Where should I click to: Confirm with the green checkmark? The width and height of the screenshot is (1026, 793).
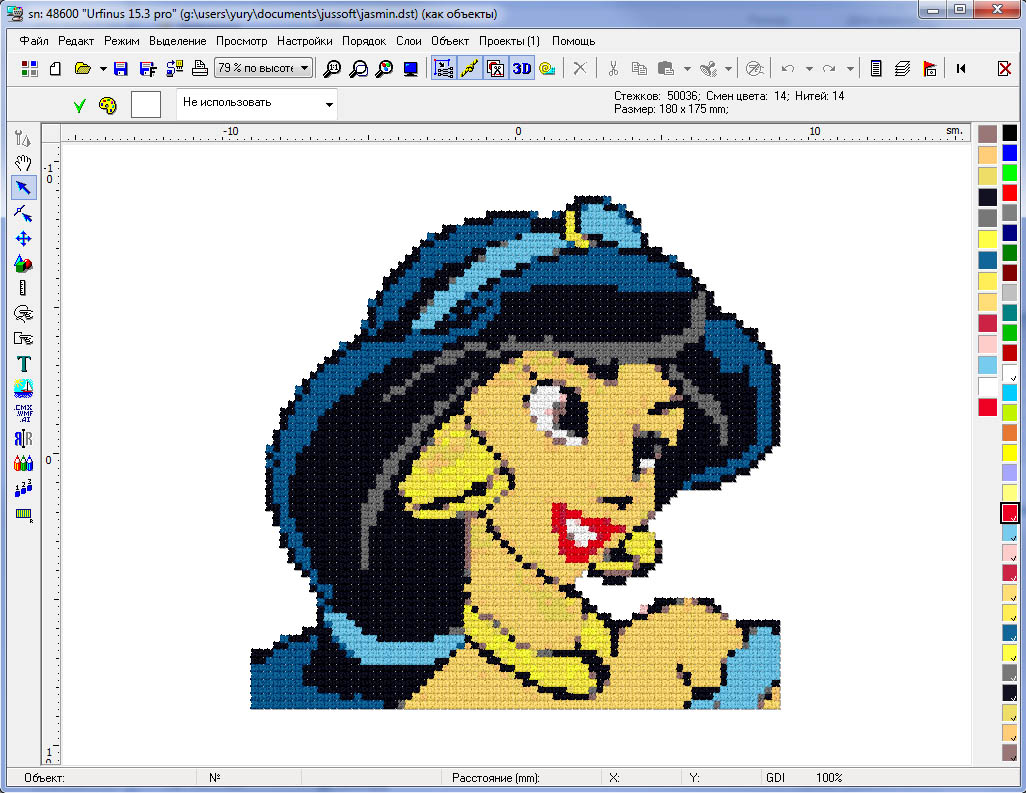click(80, 105)
